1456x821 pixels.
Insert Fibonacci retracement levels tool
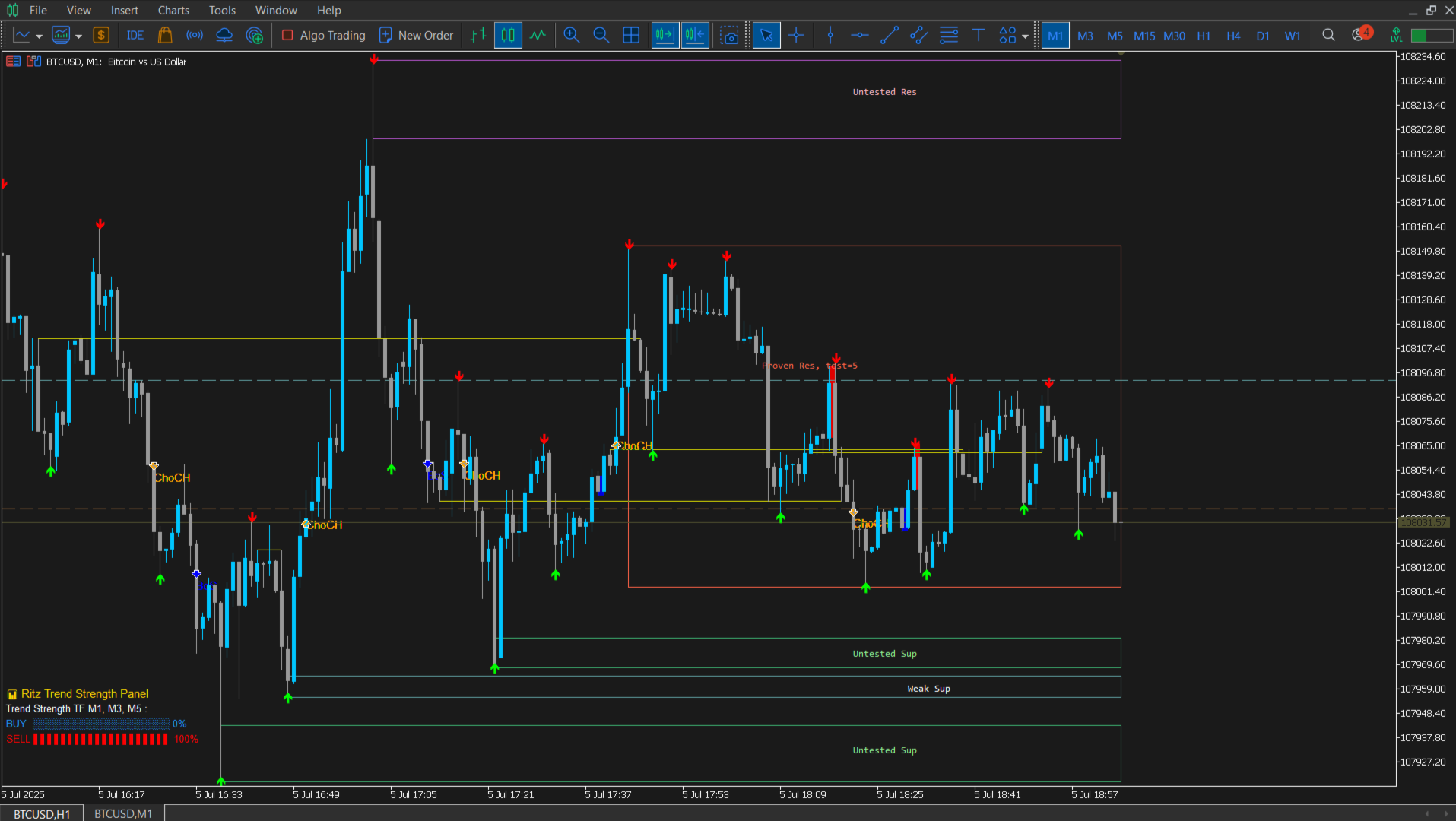949,36
